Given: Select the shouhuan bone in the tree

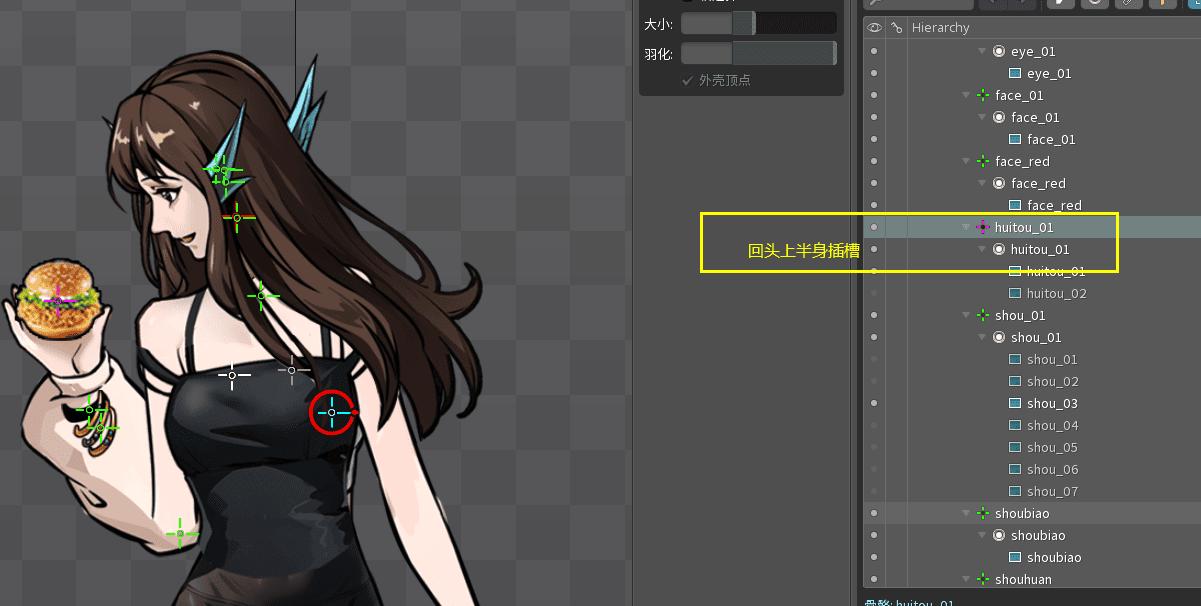Looking at the screenshot, I should [1023, 580].
